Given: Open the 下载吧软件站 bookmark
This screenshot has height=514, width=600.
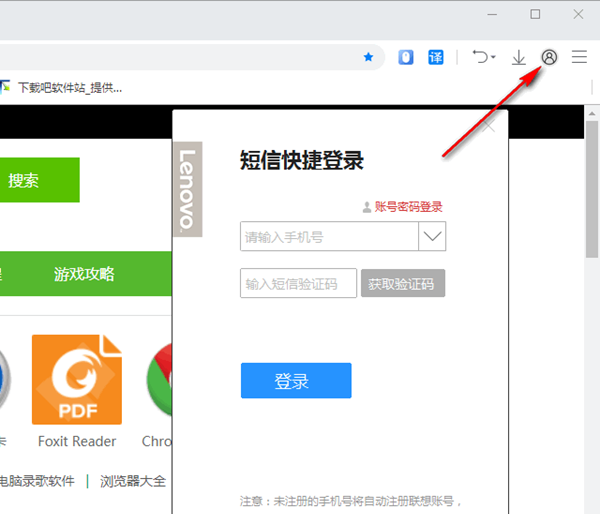Looking at the screenshot, I should point(61,88).
